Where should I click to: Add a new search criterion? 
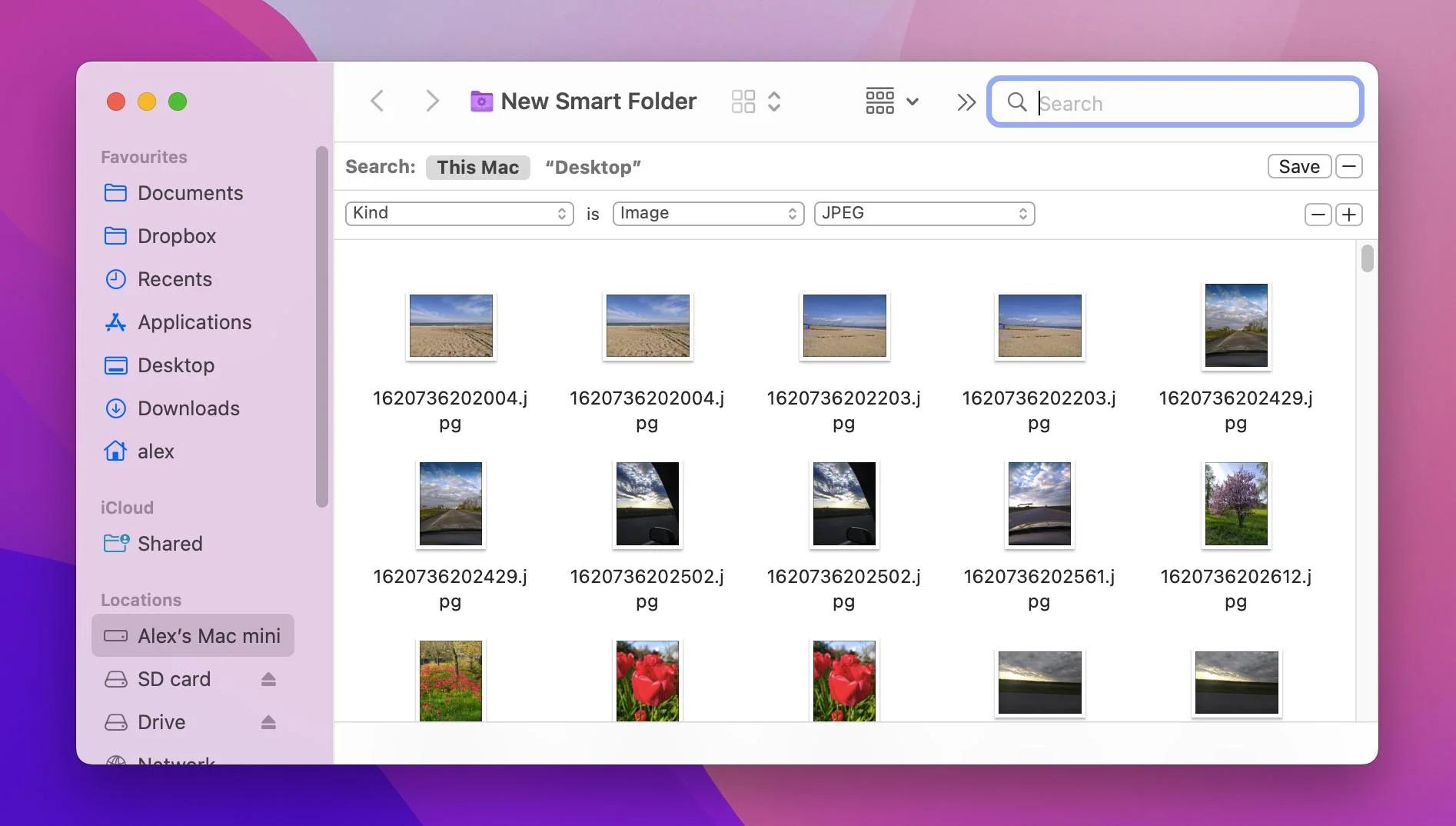click(x=1349, y=215)
